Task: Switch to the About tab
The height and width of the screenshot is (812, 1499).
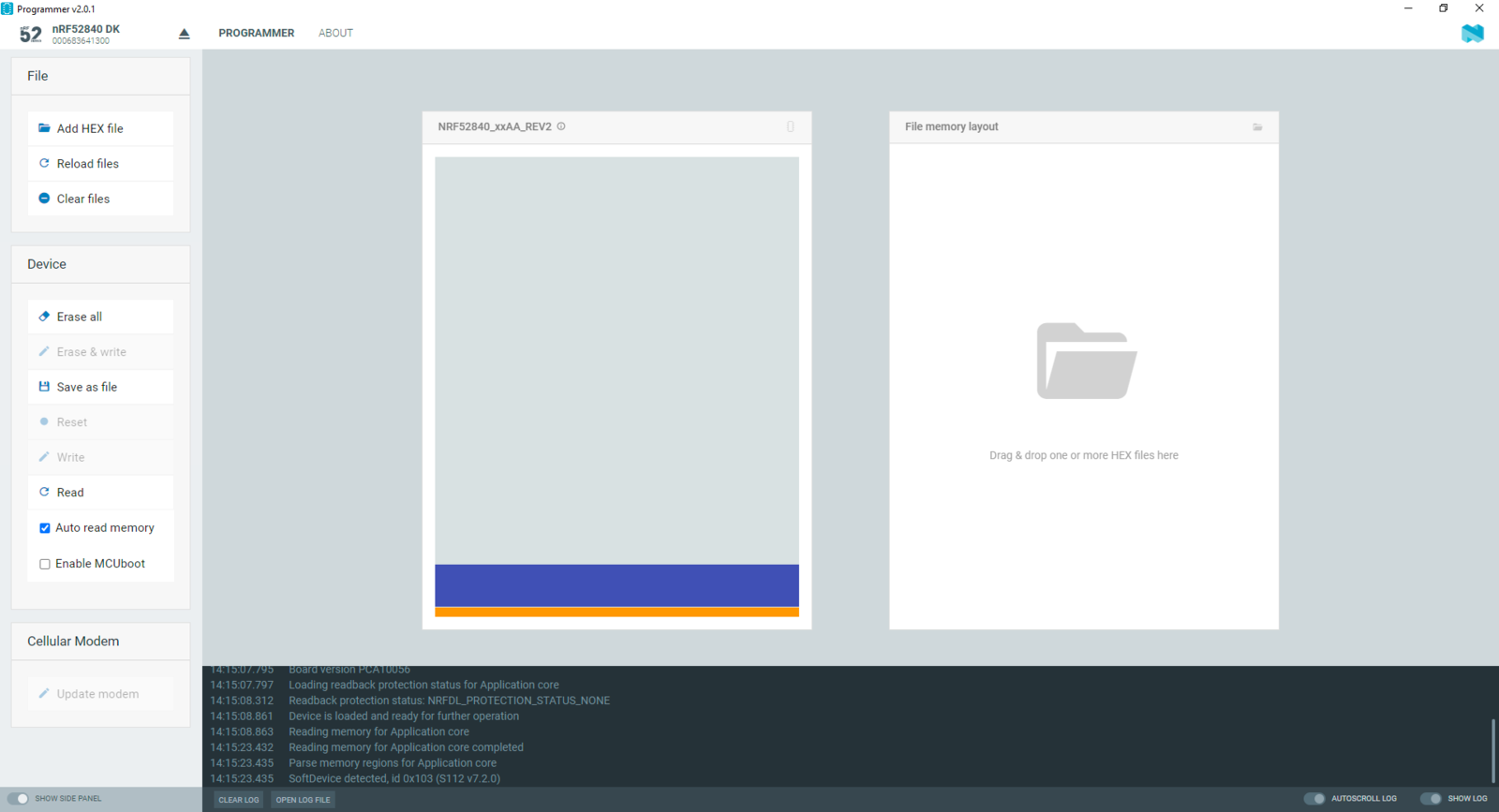Action: (x=335, y=33)
